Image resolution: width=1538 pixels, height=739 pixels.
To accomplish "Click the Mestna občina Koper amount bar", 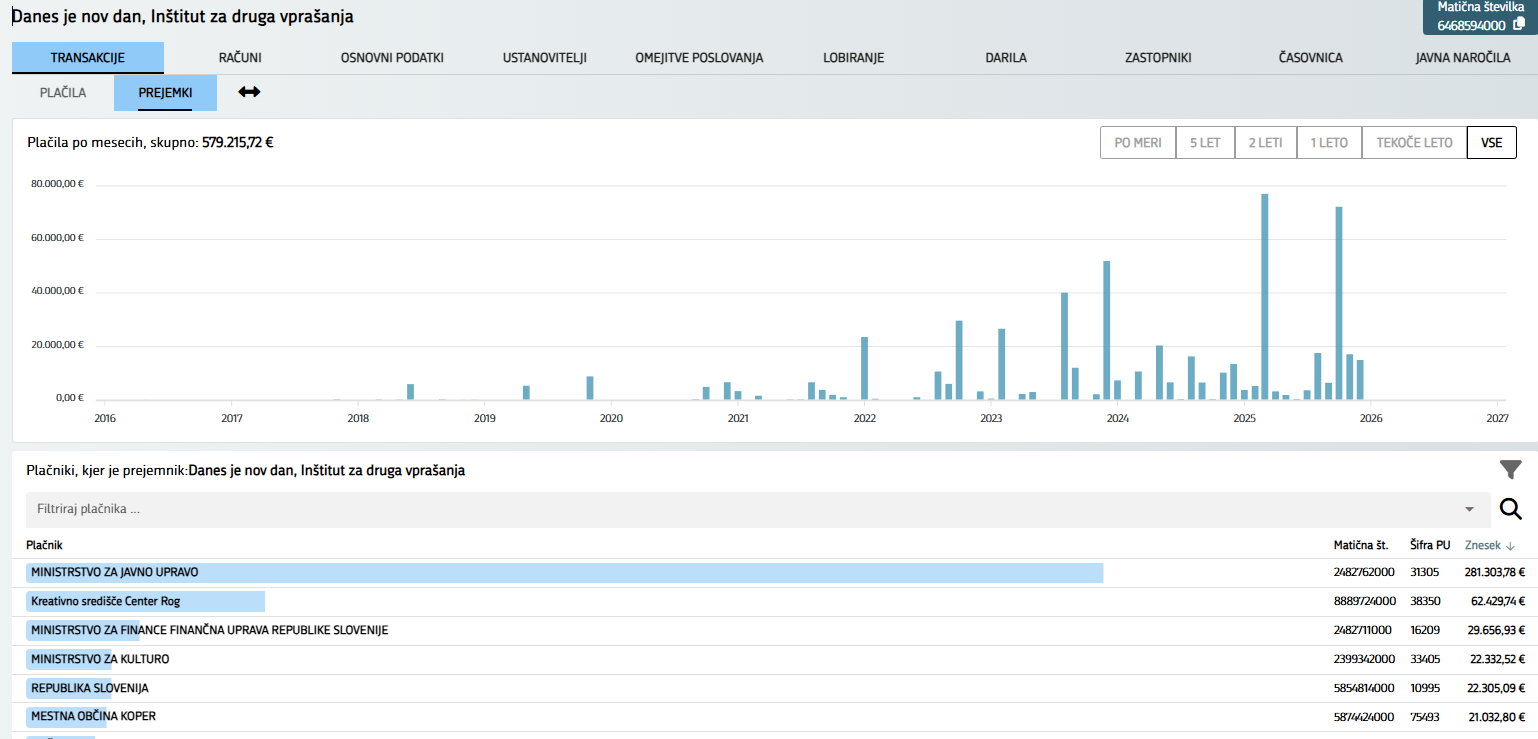I will 66,717.
